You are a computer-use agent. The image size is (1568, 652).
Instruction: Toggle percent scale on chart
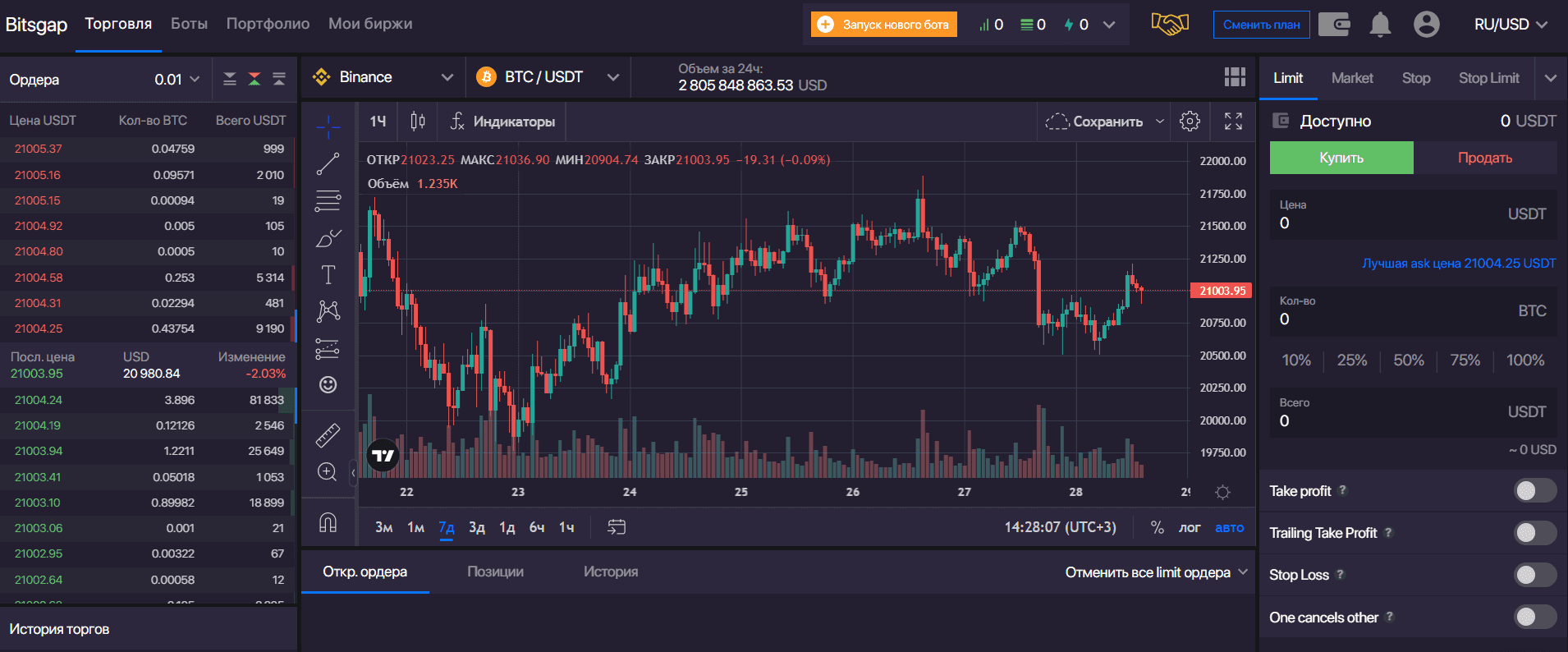coord(1158,527)
